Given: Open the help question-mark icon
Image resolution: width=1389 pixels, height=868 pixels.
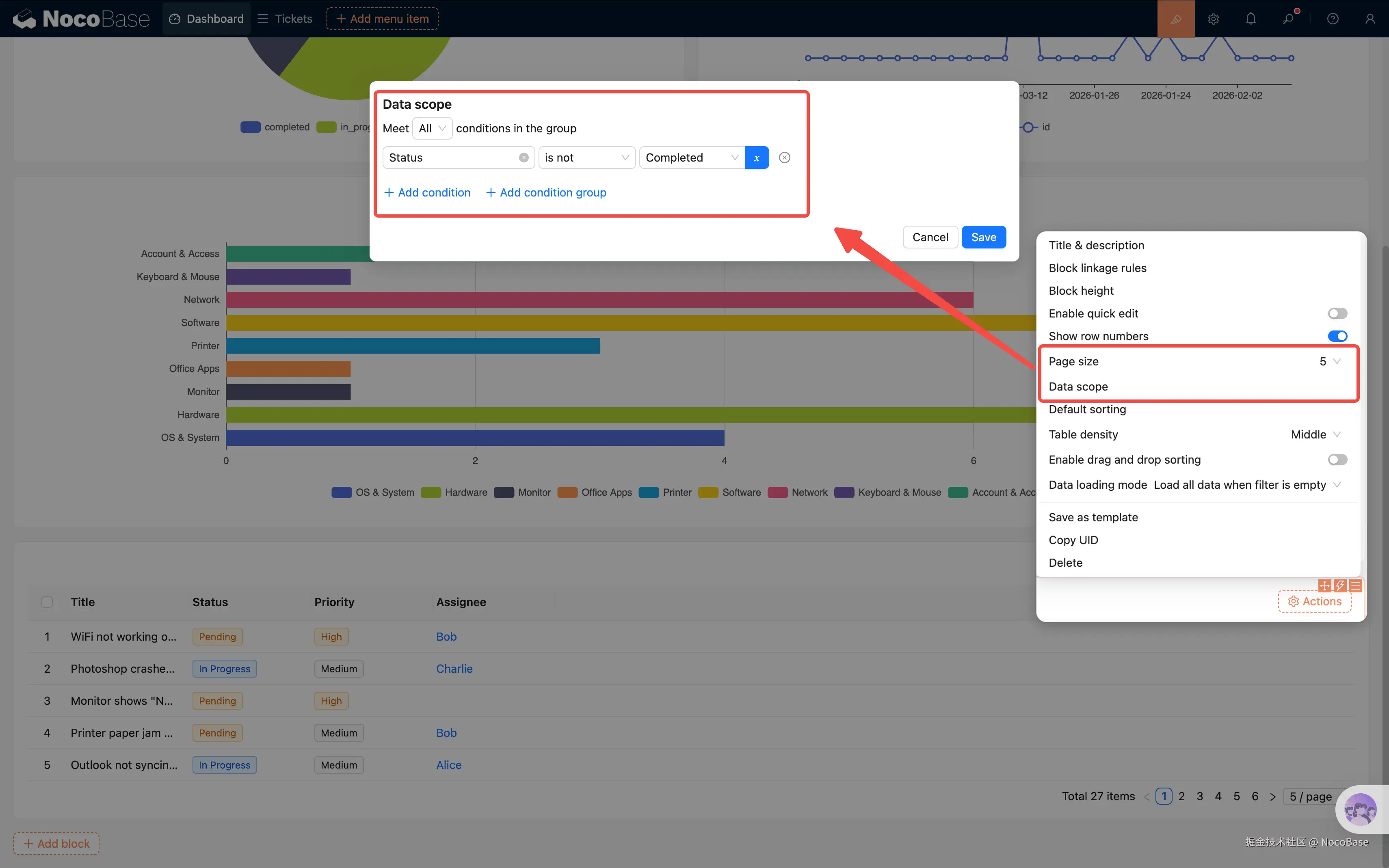Looking at the screenshot, I should point(1333,19).
